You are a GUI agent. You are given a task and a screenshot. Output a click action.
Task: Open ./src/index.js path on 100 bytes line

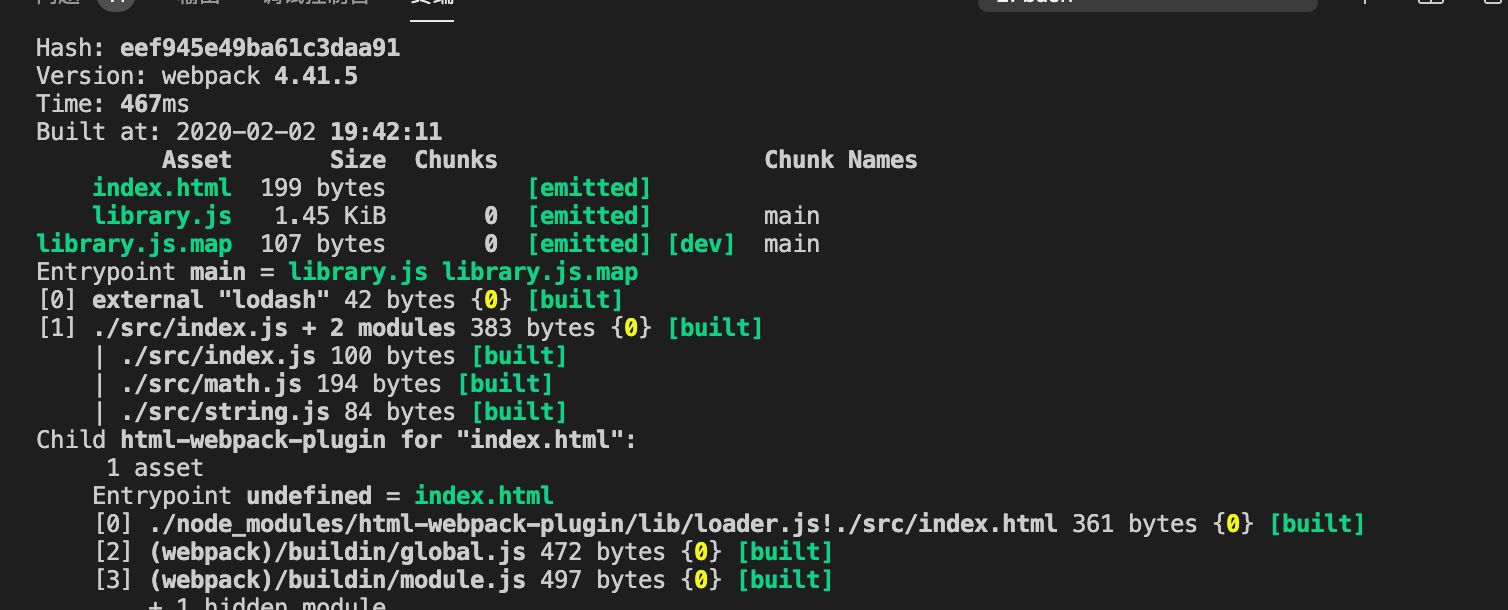(219, 356)
